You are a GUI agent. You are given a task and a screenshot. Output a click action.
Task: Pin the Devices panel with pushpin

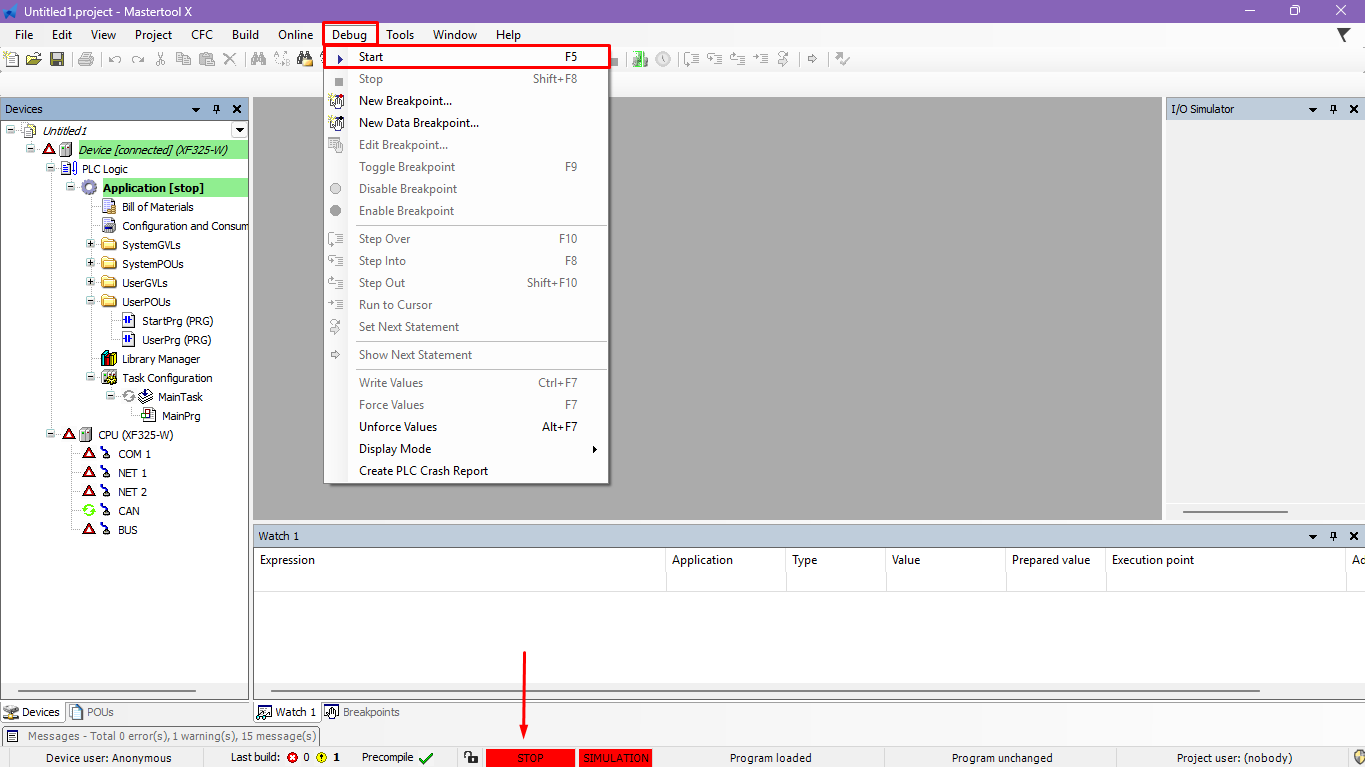tap(217, 109)
